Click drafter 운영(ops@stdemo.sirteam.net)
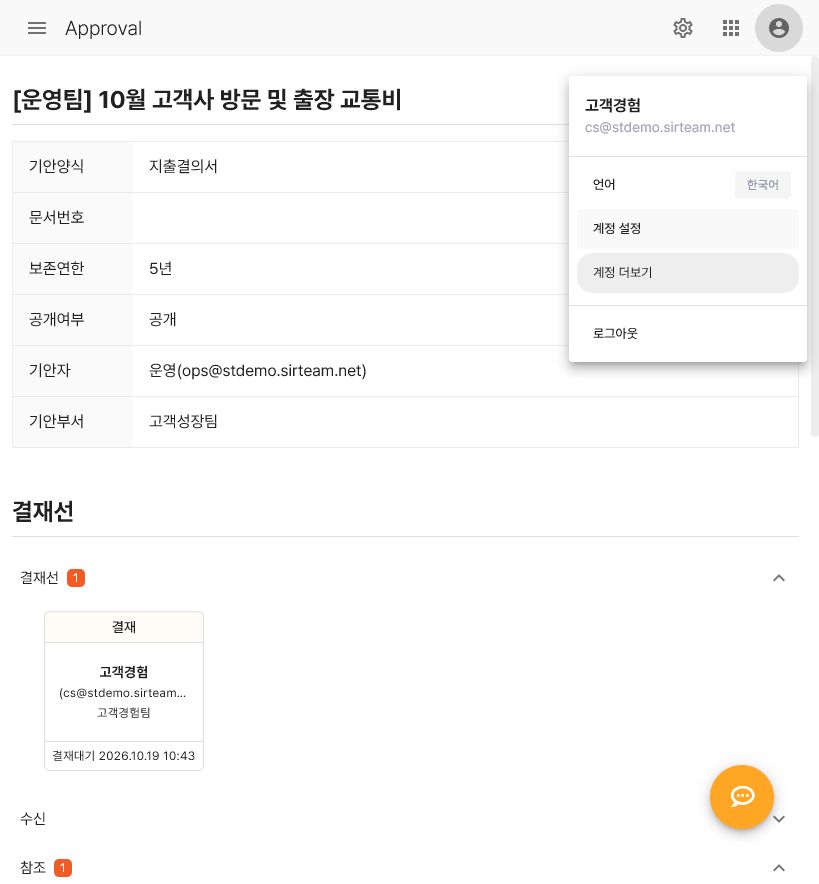This screenshot has height=884, width=819. pyautogui.click(x=258, y=371)
